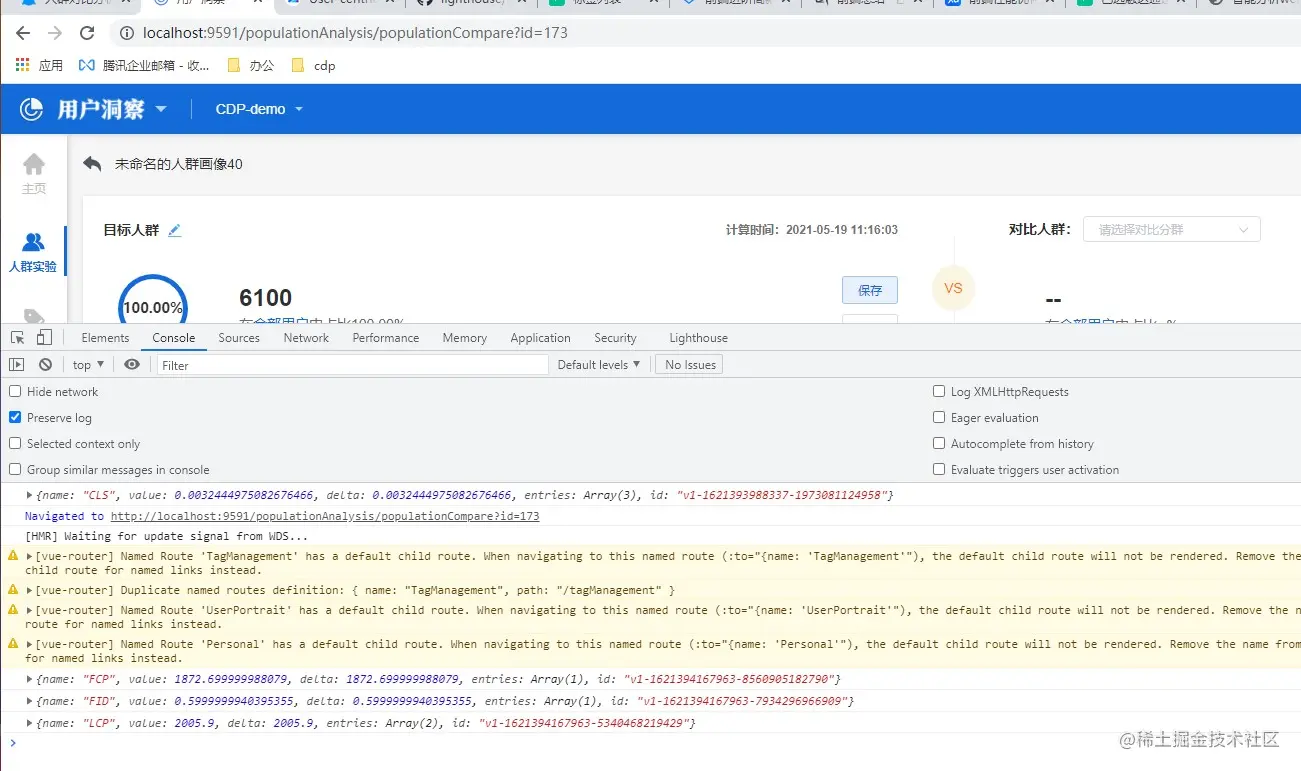Image resolution: width=1301 pixels, height=771 pixels.
Task: Toggle Autocomplete from history
Action: pyautogui.click(x=939, y=444)
